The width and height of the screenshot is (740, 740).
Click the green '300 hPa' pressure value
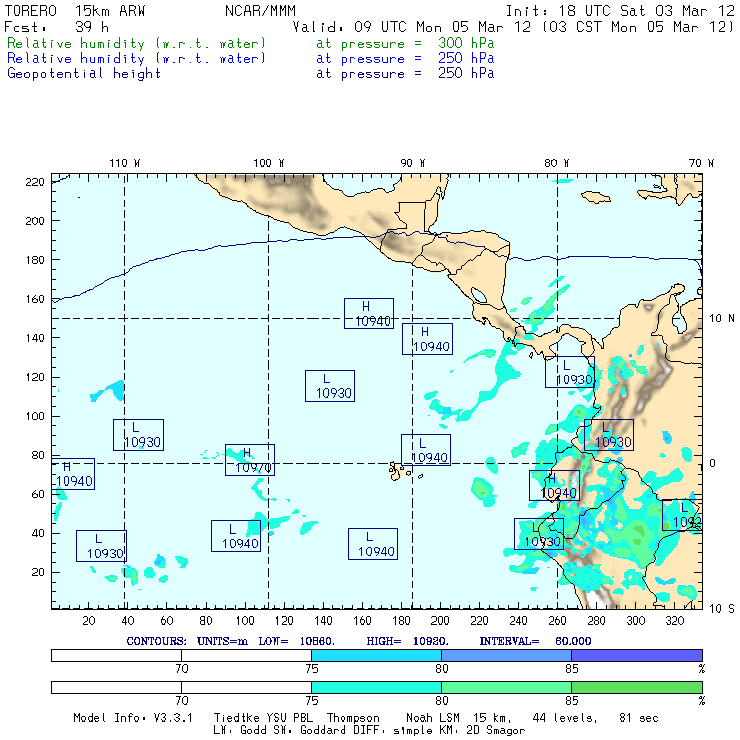pos(466,43)
